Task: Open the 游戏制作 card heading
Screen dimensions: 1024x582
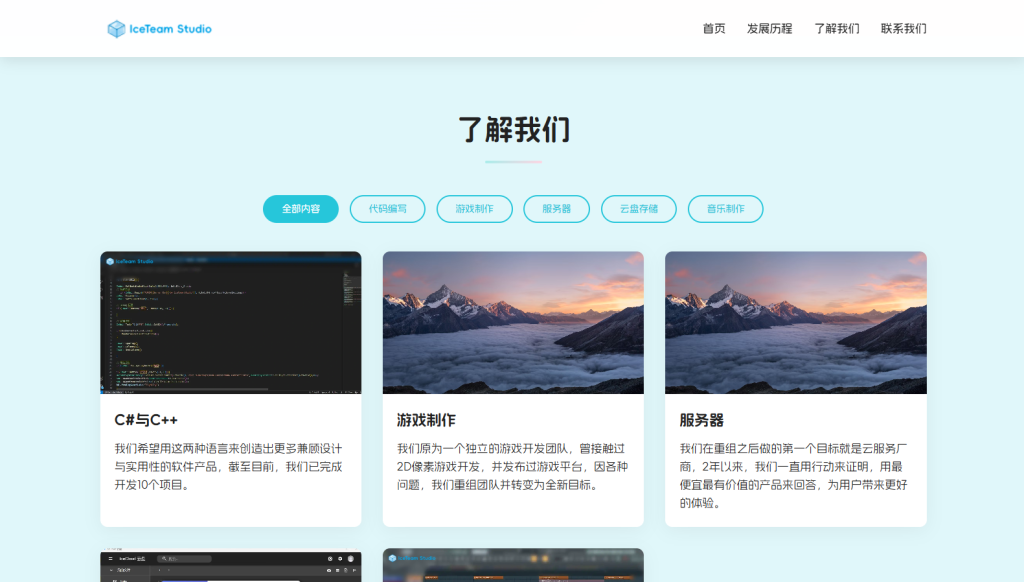Action: (x=426, y=420)
